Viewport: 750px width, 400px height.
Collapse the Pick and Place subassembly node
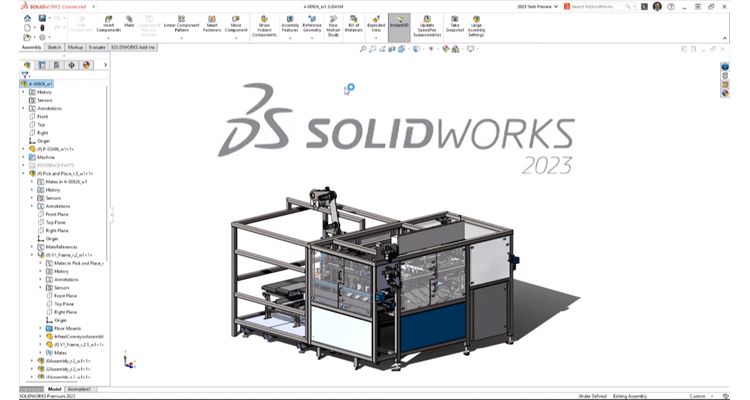(23, 173)
